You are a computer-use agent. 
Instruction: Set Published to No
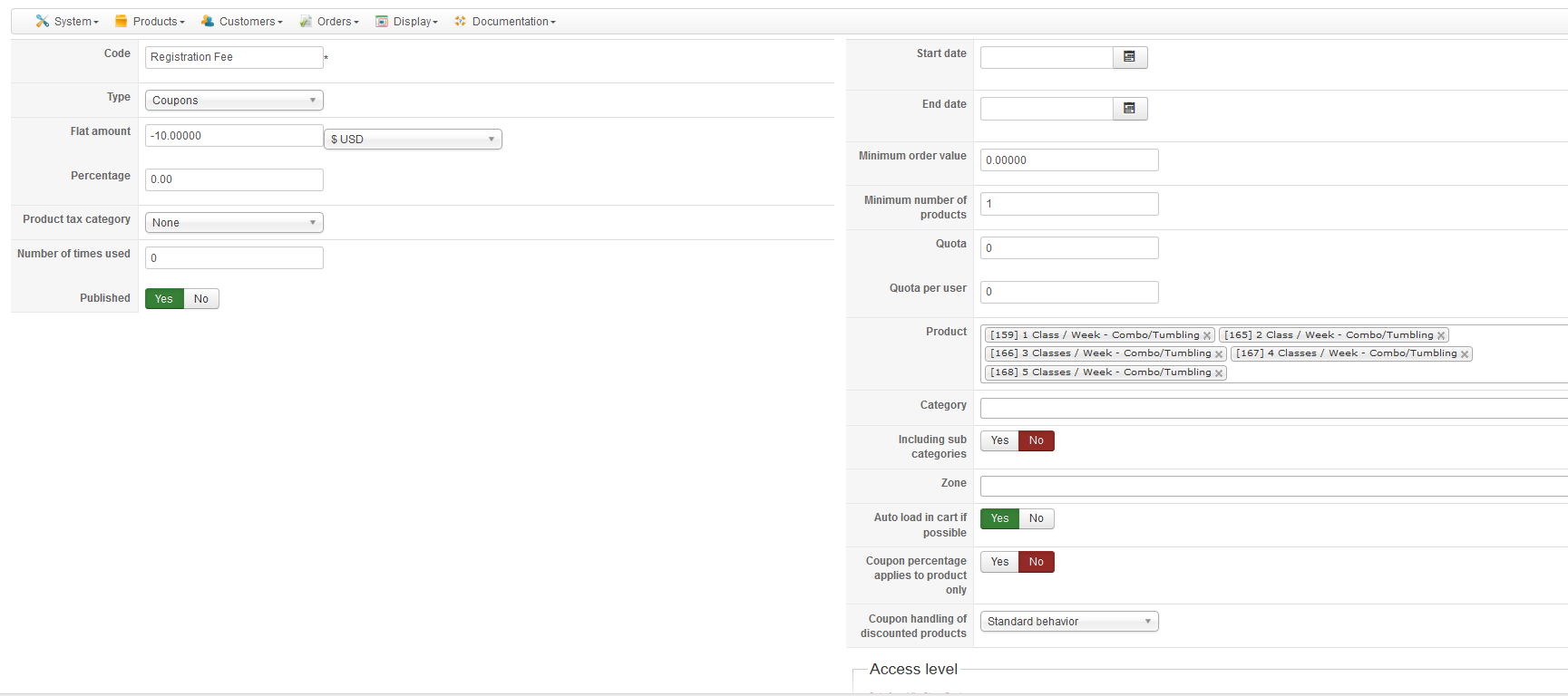click(x=201, y=299)
